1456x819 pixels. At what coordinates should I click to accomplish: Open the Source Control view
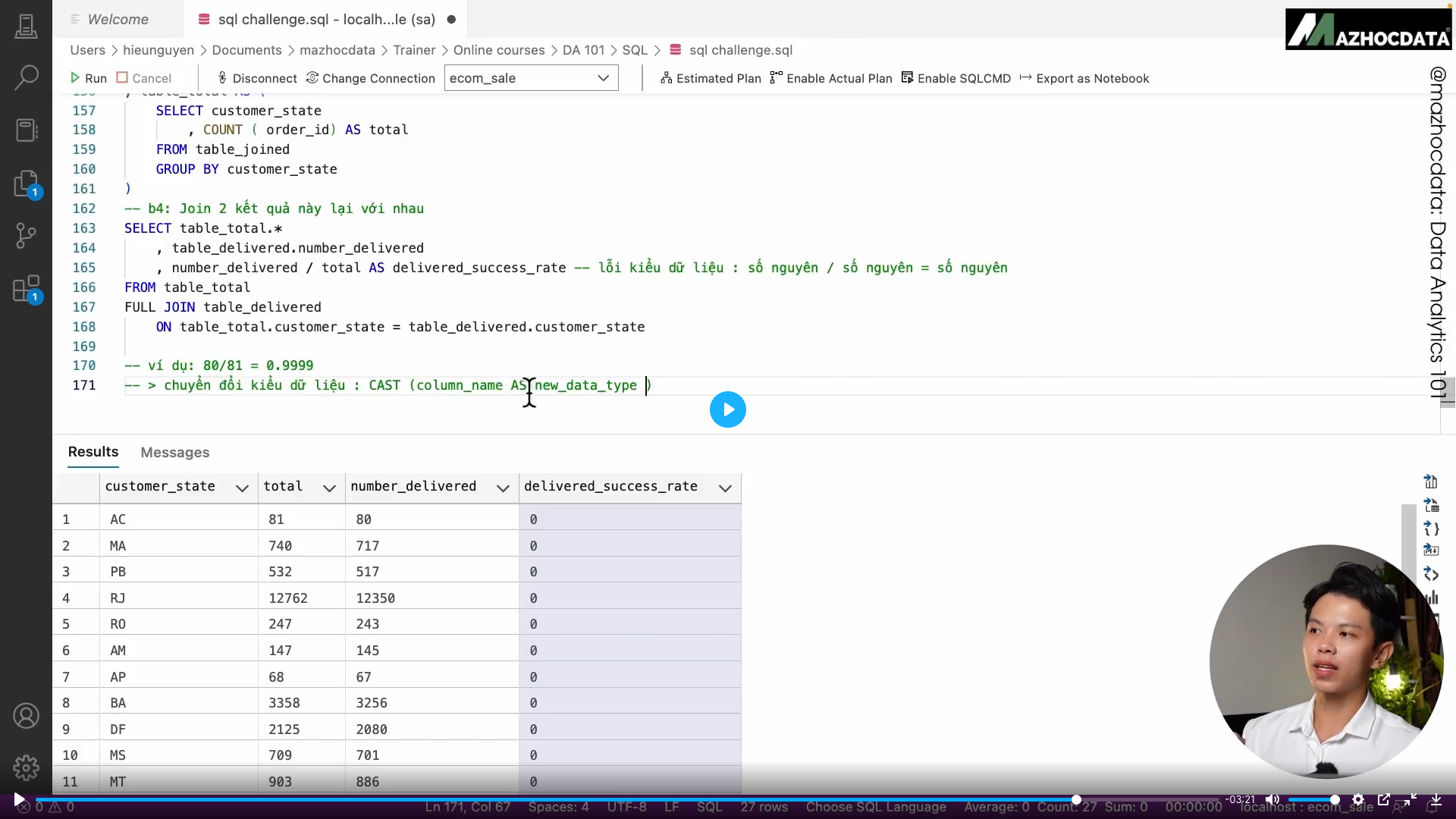(x=27, y=234)
